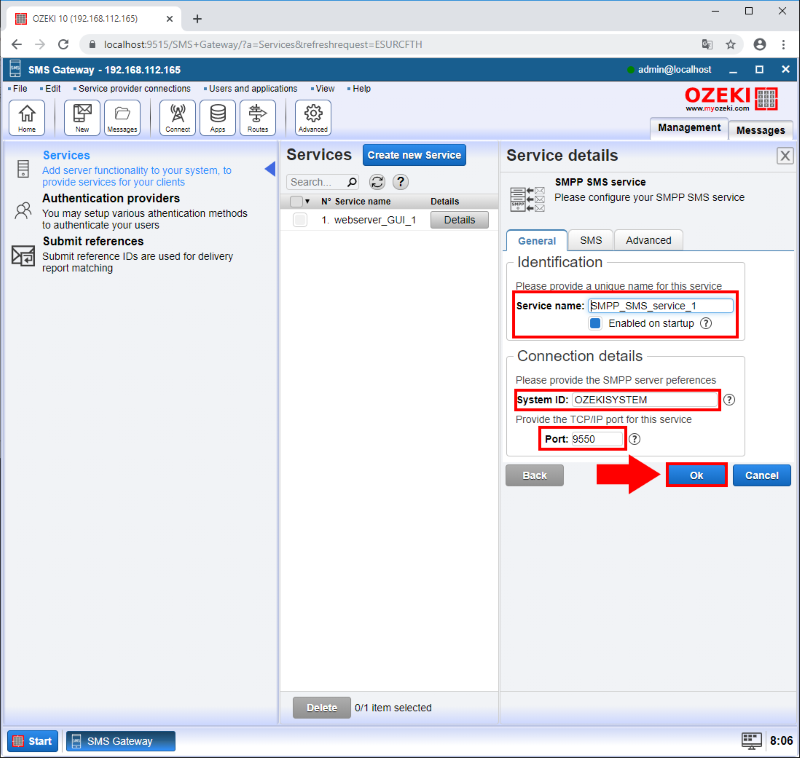
Task: Open the Messages folder toolbar icon
Action: [x=122, y=117]
